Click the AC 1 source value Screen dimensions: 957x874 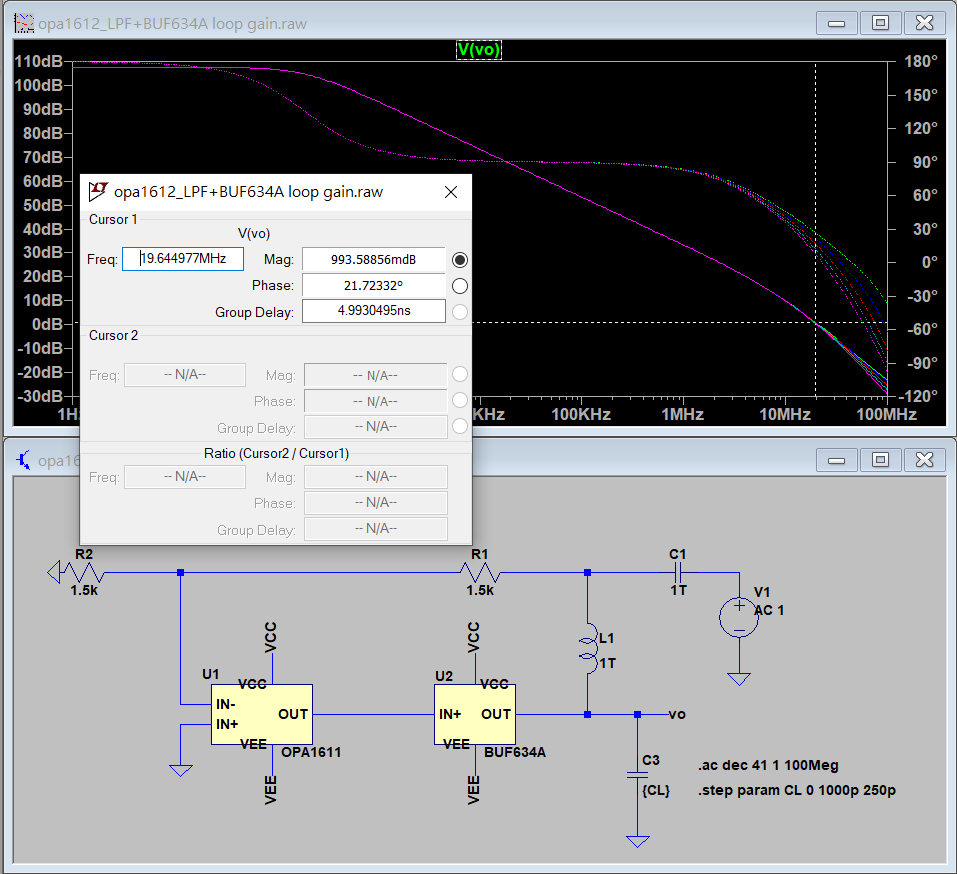[x=769, y=610]
